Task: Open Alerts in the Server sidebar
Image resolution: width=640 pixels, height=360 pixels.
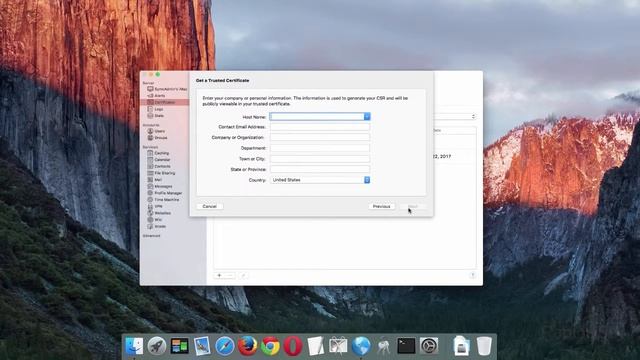Action: [156, 96]
